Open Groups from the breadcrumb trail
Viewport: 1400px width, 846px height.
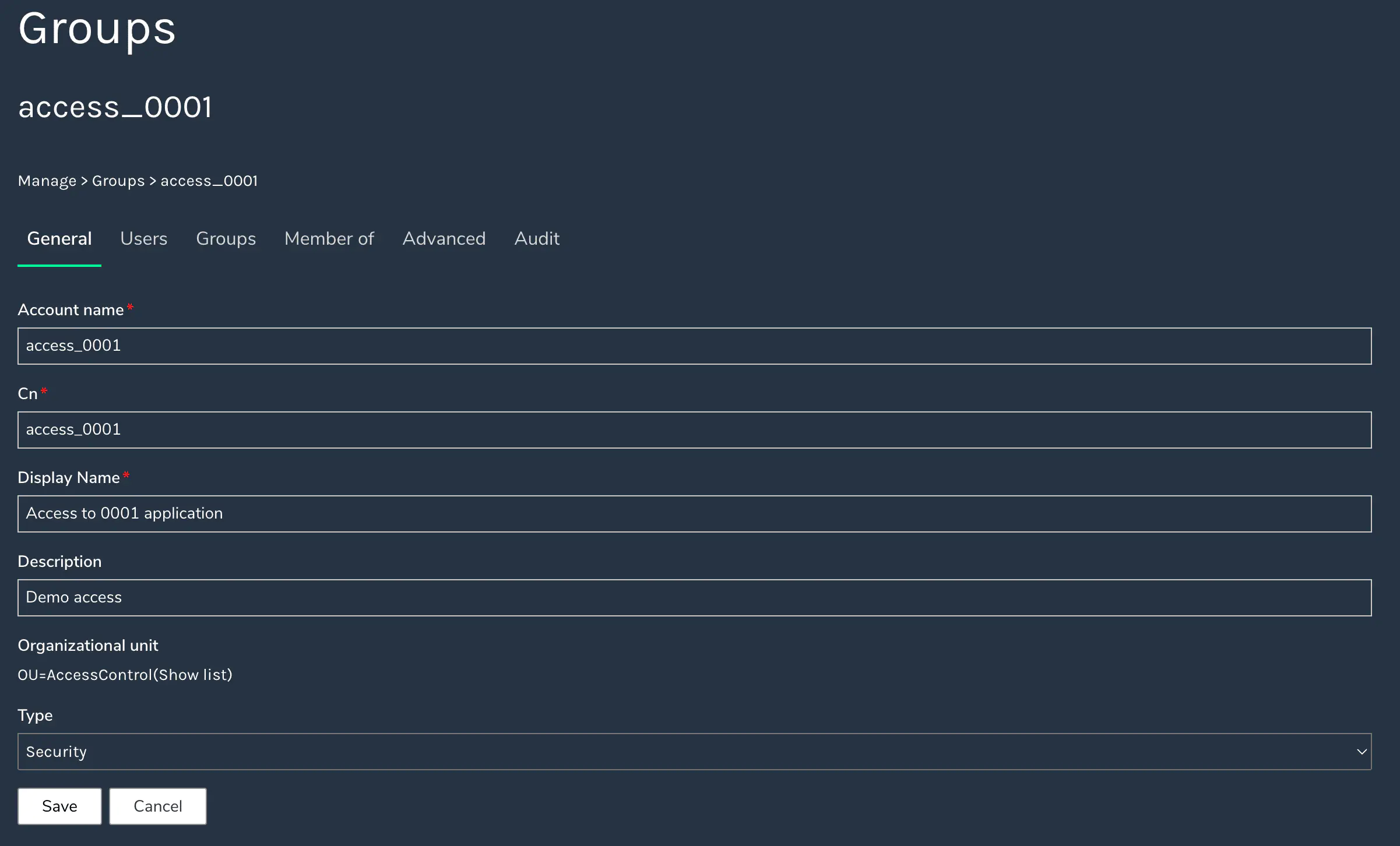(118, 181)
